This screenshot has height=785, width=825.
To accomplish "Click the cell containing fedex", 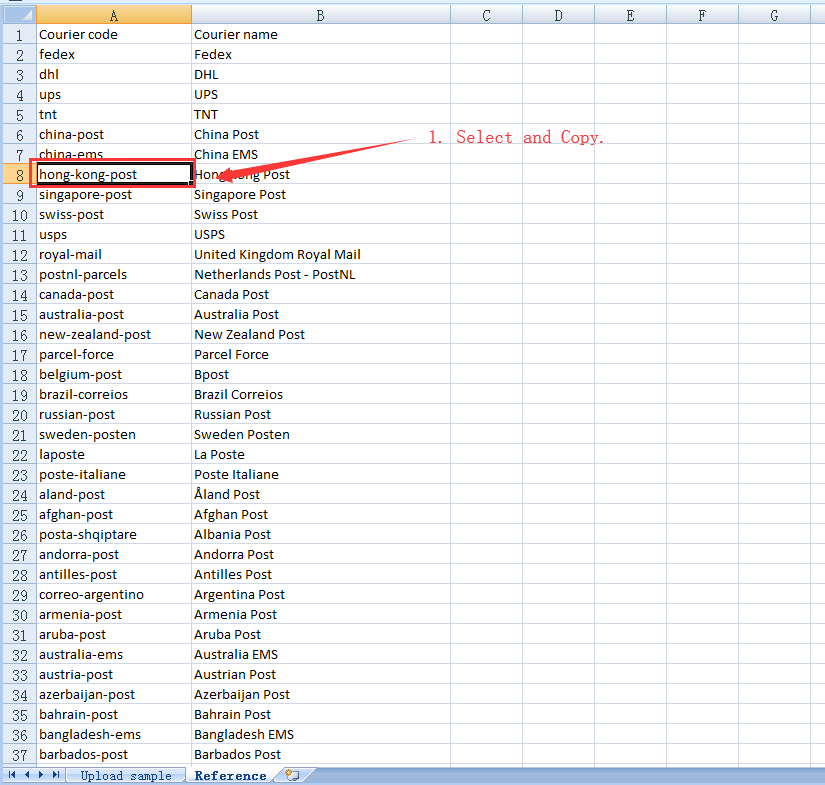I will [x=113, y=54].
